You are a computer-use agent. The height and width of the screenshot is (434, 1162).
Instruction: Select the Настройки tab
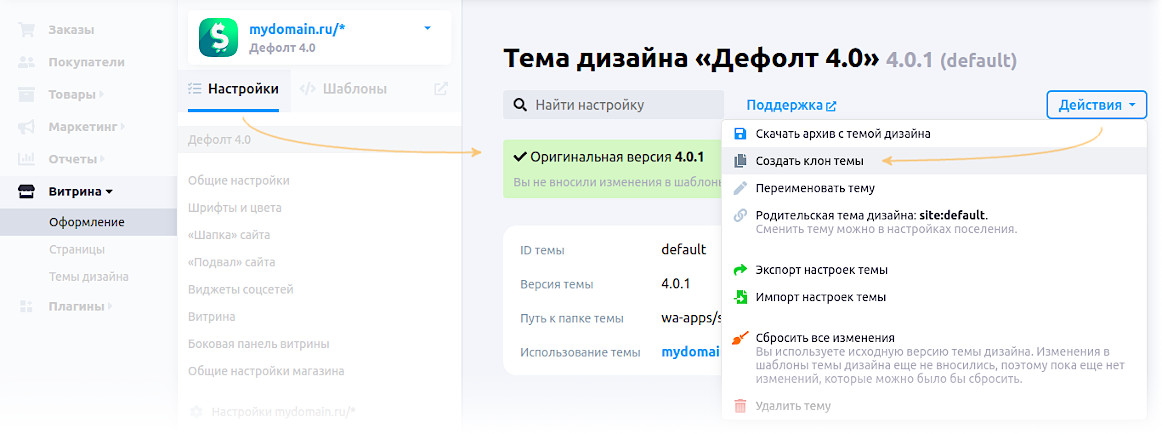[234, 88]
